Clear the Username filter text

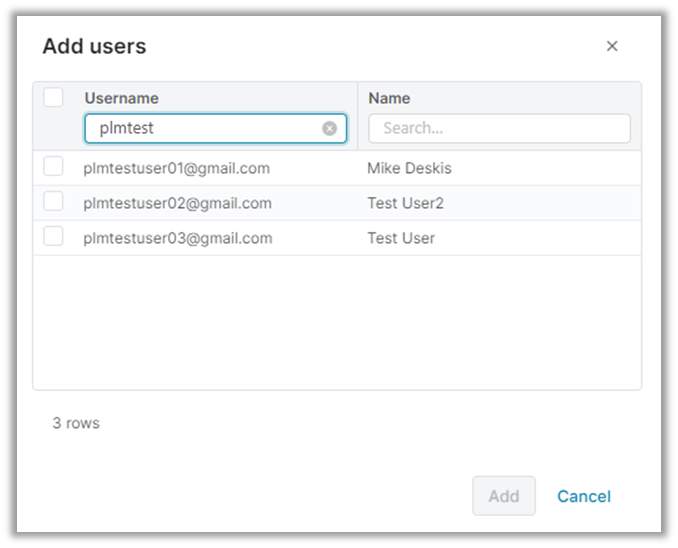(329, 128)
